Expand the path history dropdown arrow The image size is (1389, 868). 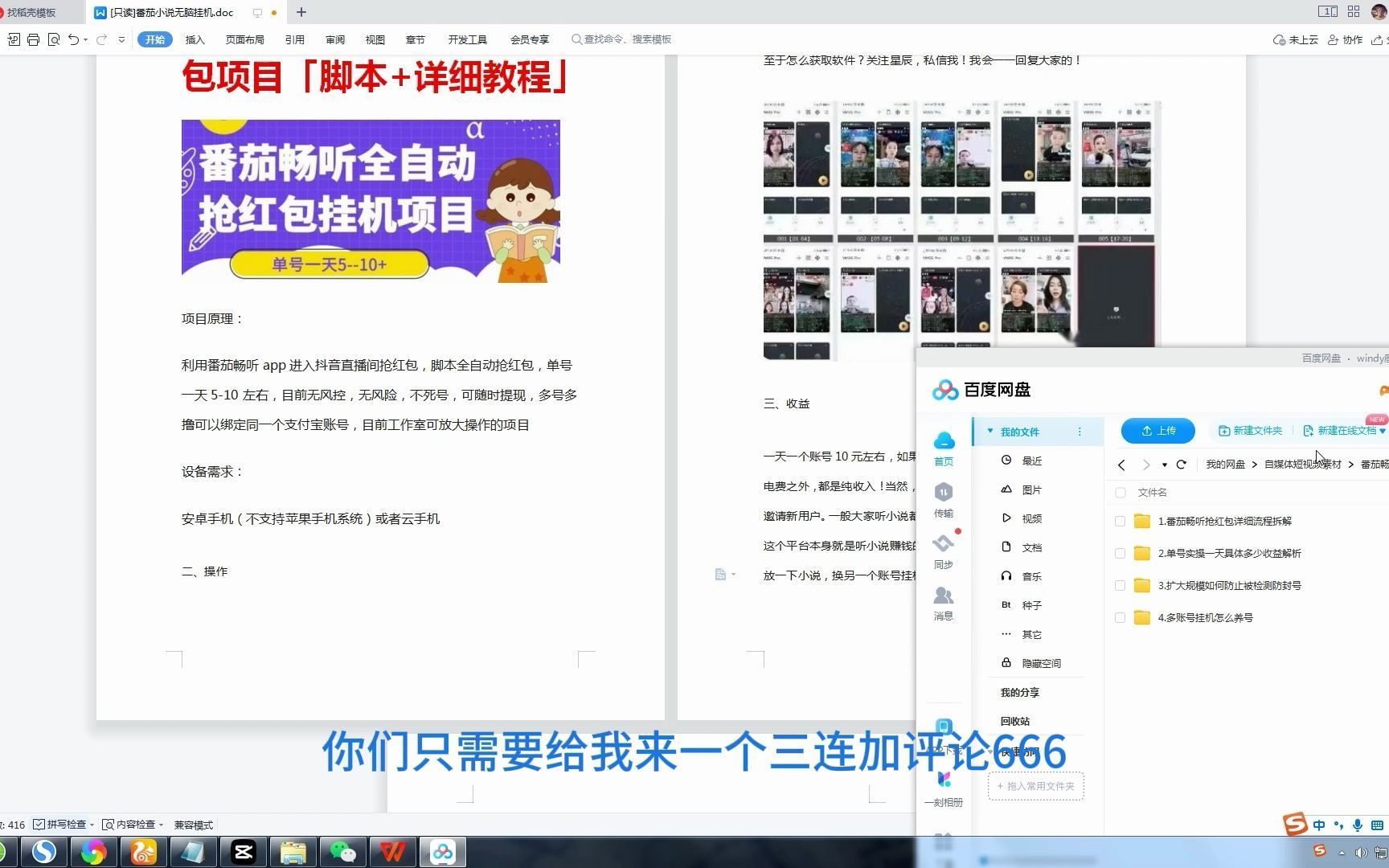coord(1164,465)
